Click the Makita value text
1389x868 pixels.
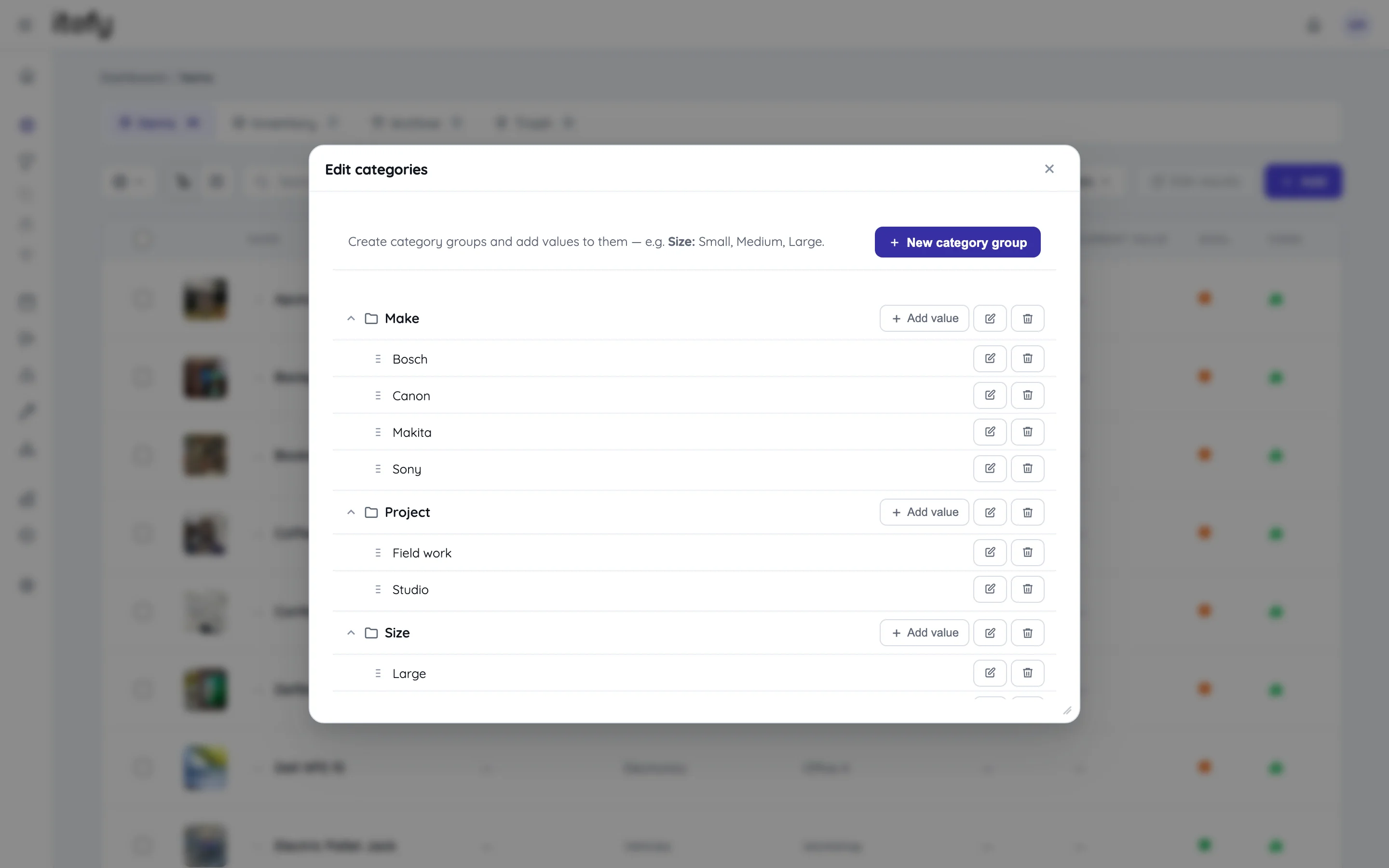411,433
